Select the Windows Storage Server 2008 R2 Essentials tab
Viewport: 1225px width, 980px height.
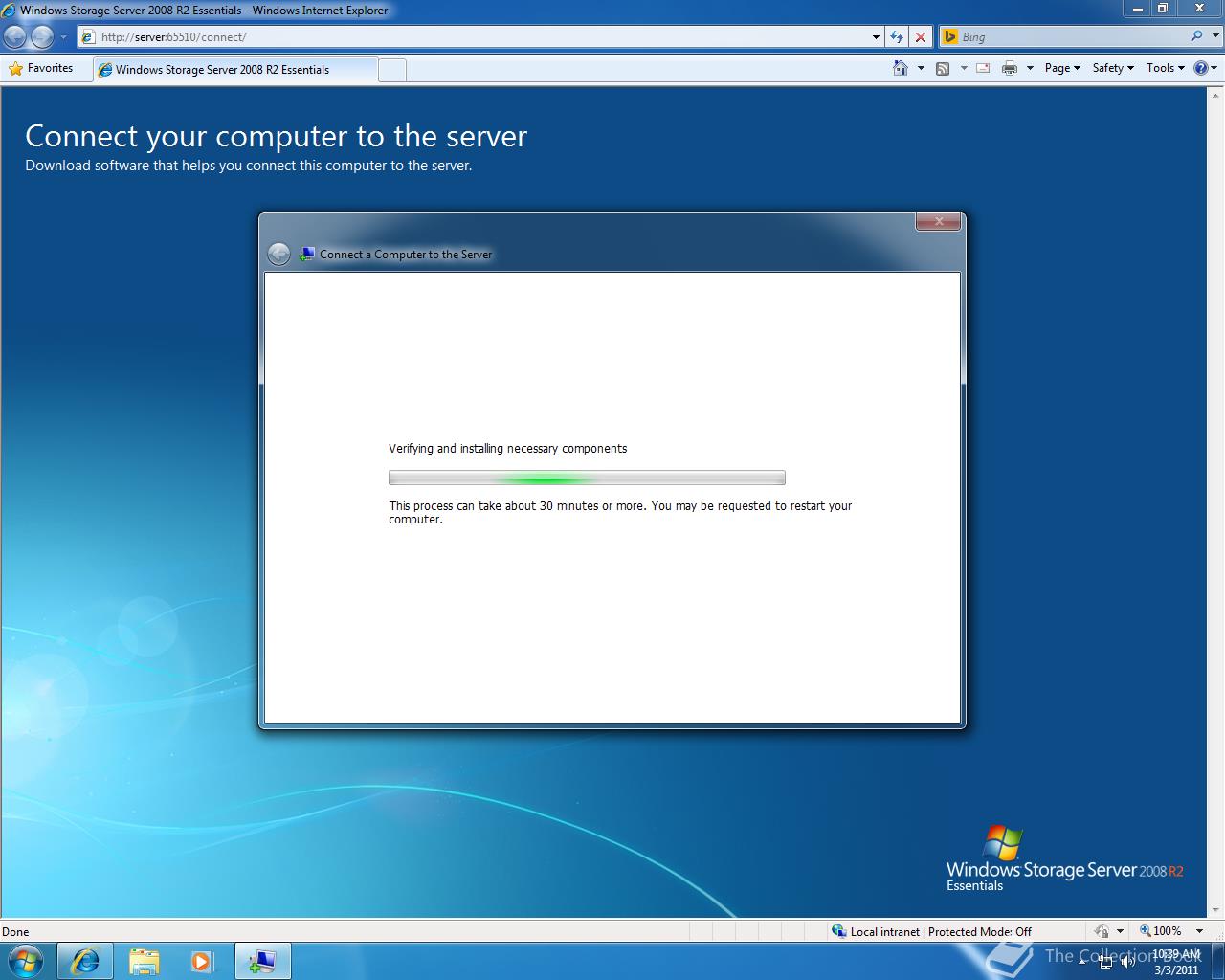point(235,69)
